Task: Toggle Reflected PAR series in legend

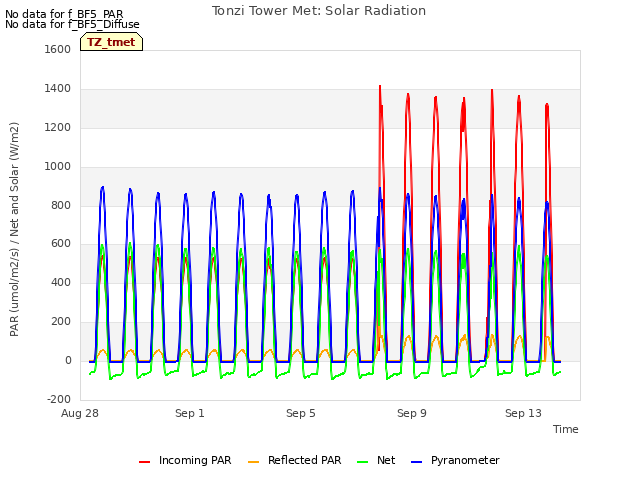Action: pyautogui.click(x=294, y=460)
